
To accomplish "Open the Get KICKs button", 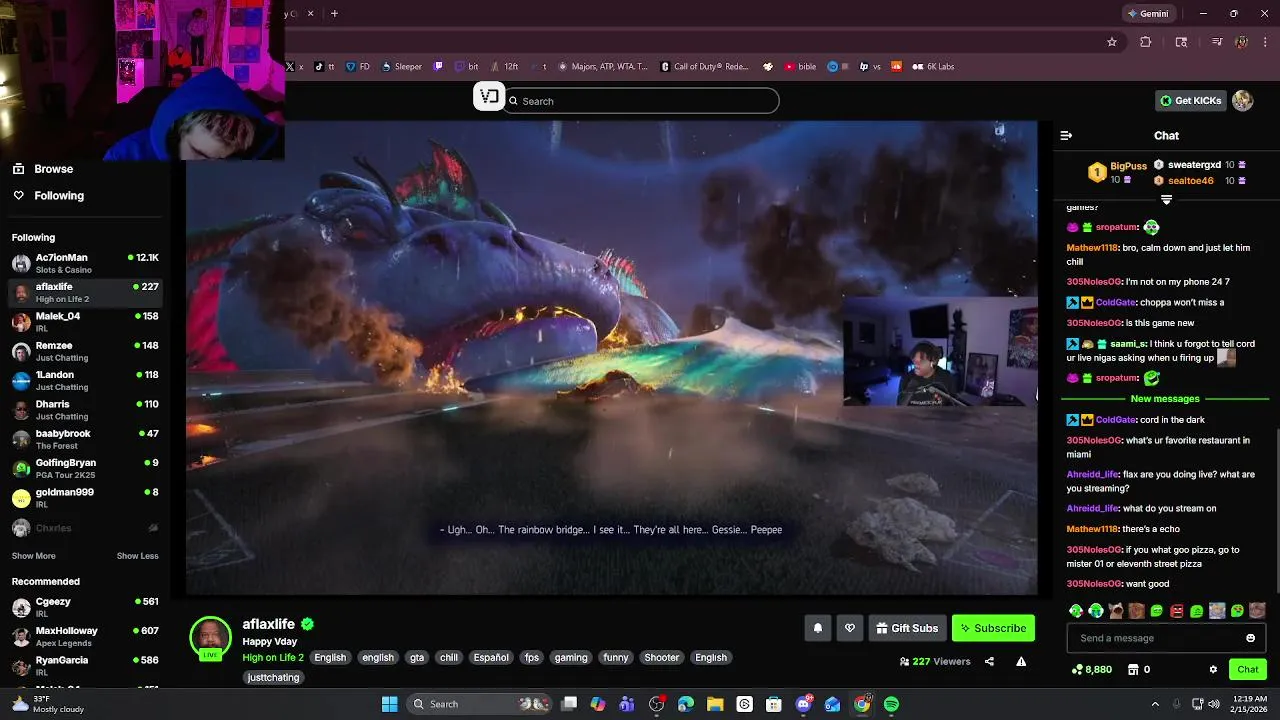I will tap(1191, 101).
